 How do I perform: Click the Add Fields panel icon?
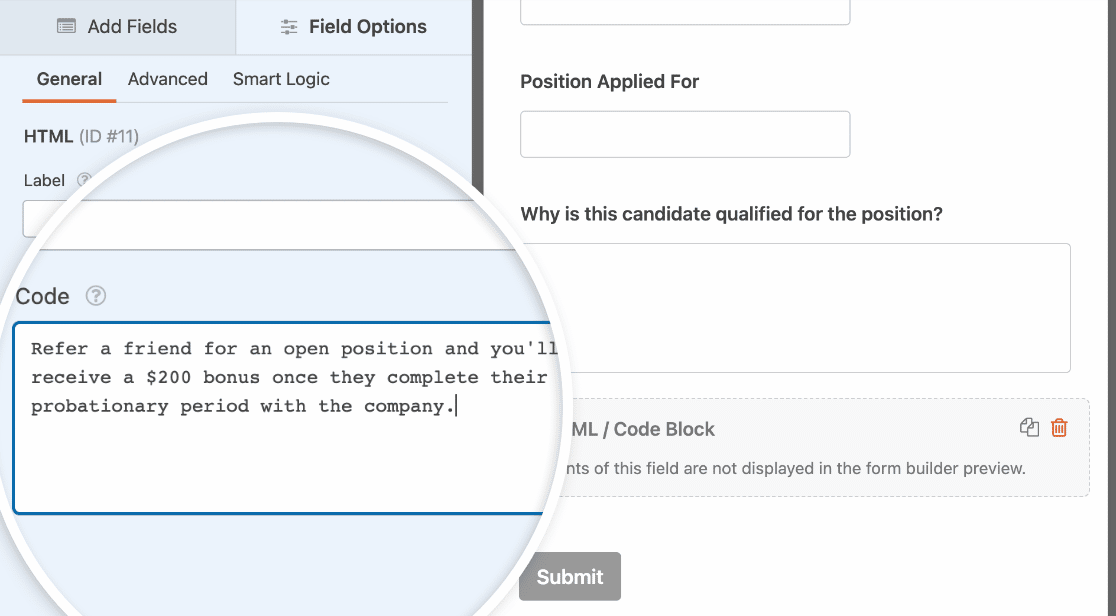(66, 27)
